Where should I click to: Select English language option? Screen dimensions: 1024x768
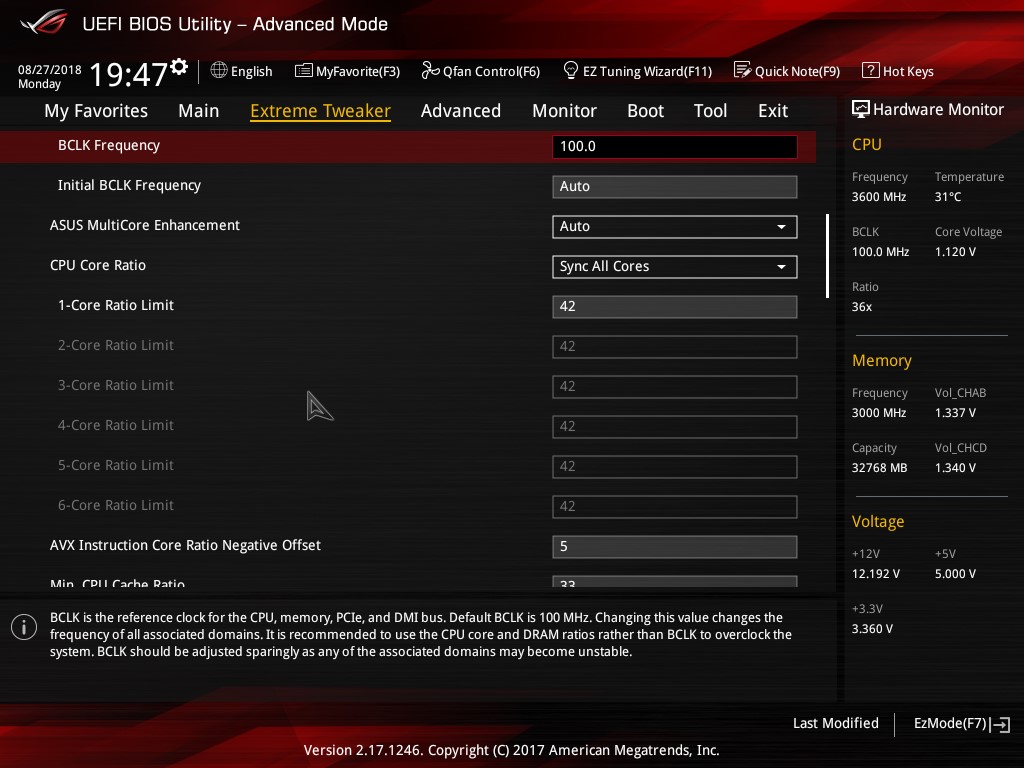[251, 71]
